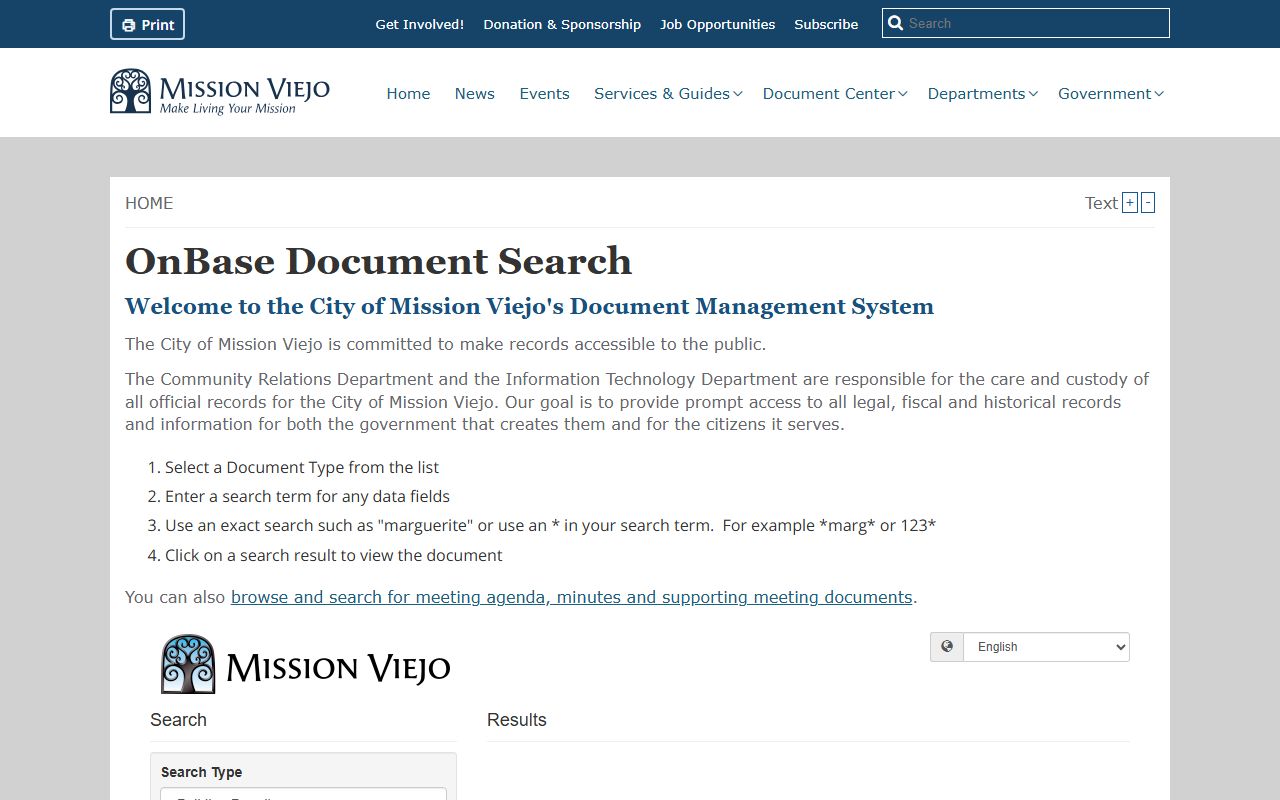Open the Search Type dropdown
This screenshot has width=1280, height=800.
[x=303, y=795]
